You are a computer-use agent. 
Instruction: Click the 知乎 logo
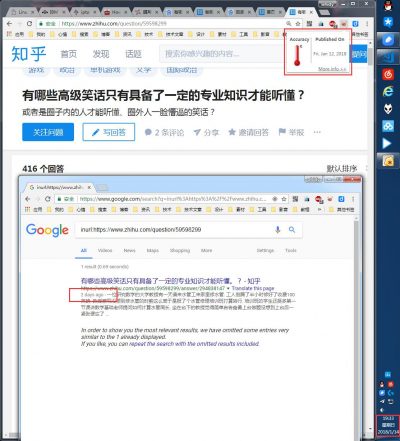(29, 54)
